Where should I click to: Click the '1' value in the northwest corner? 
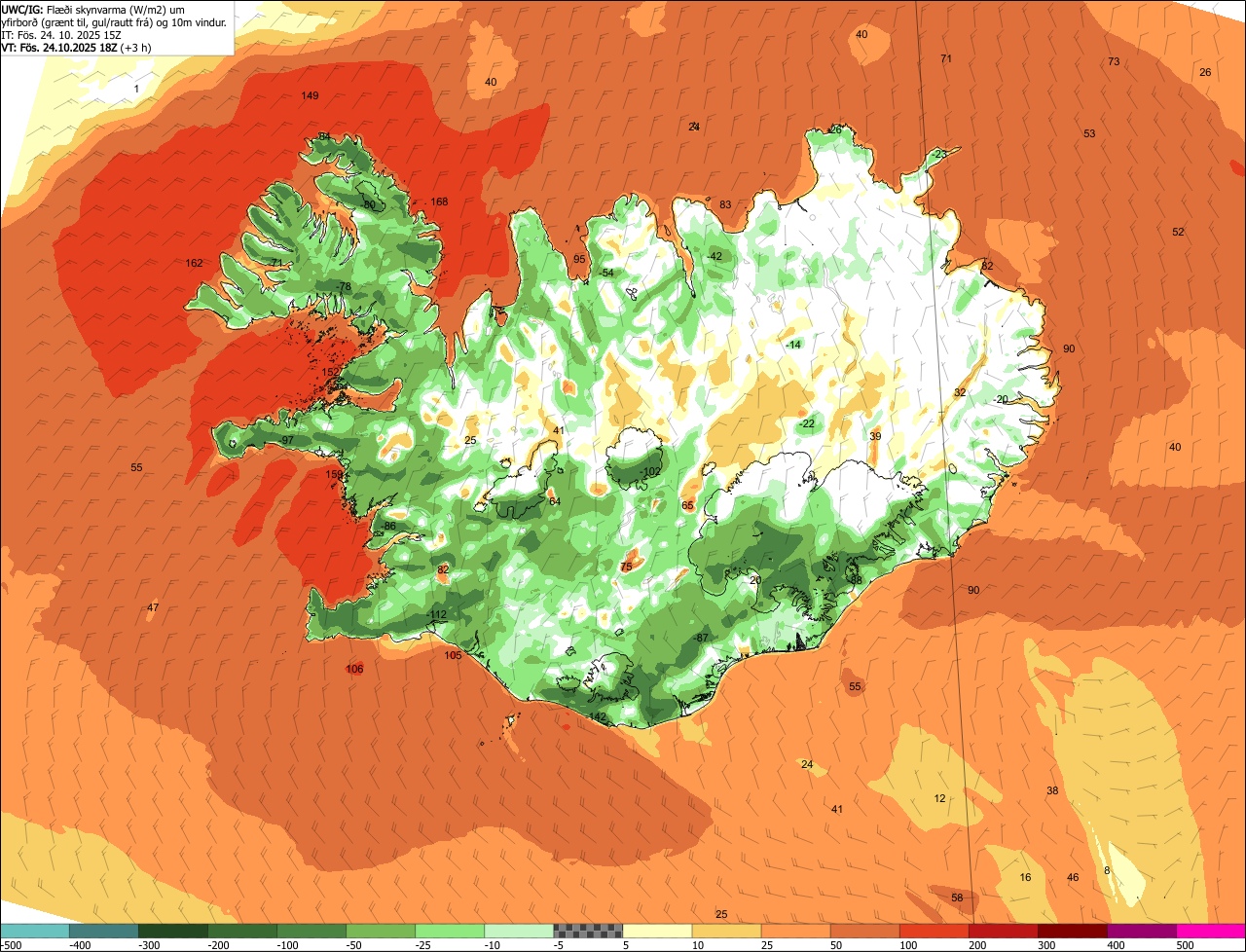pos(136,89)
